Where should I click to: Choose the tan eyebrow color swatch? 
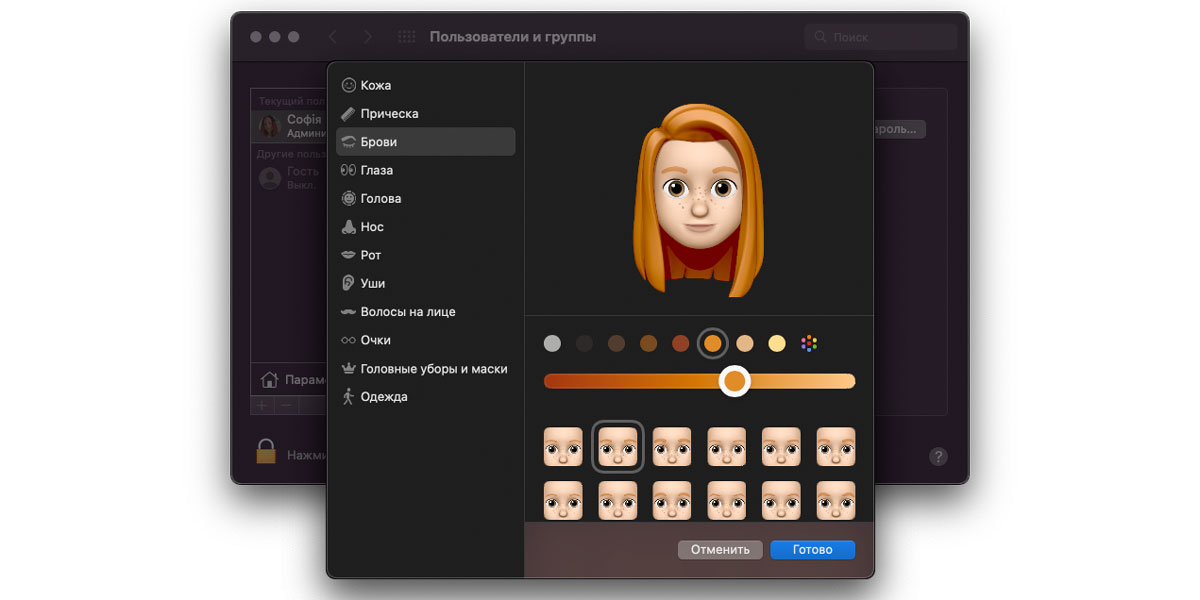(x=745, y=344)
